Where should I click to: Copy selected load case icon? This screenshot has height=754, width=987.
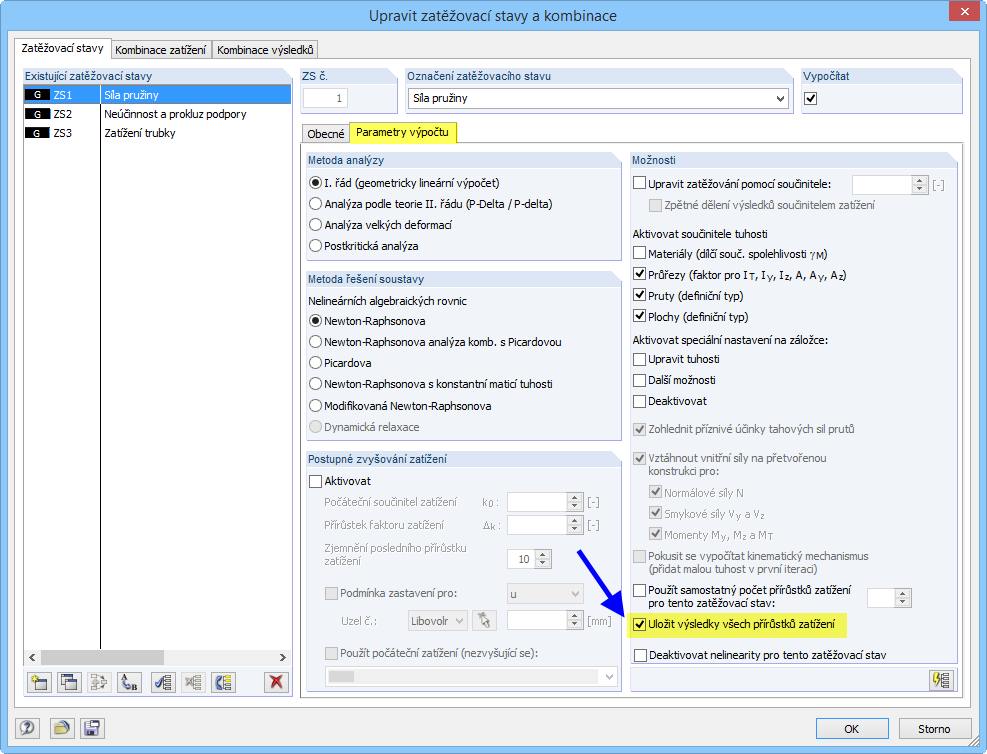click(x=69, y=682)
